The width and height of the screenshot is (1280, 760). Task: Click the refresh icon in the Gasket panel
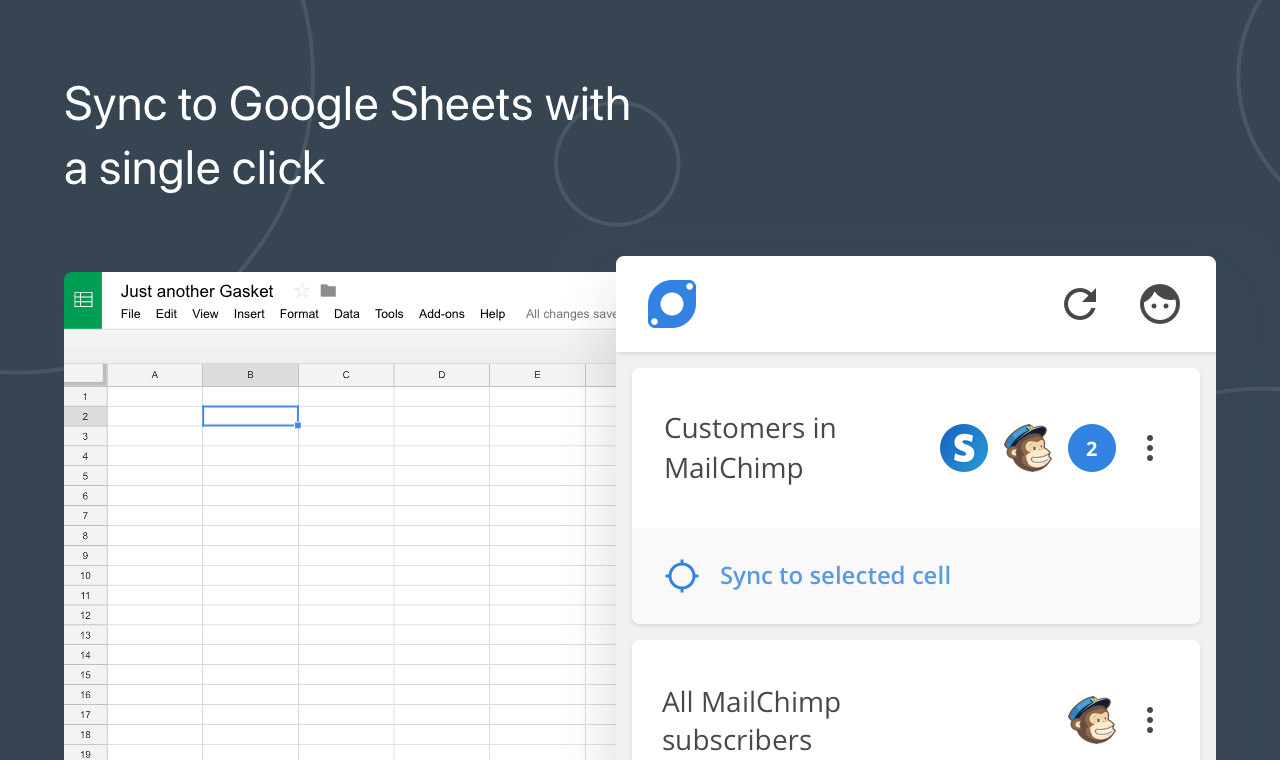(1080, 304)
